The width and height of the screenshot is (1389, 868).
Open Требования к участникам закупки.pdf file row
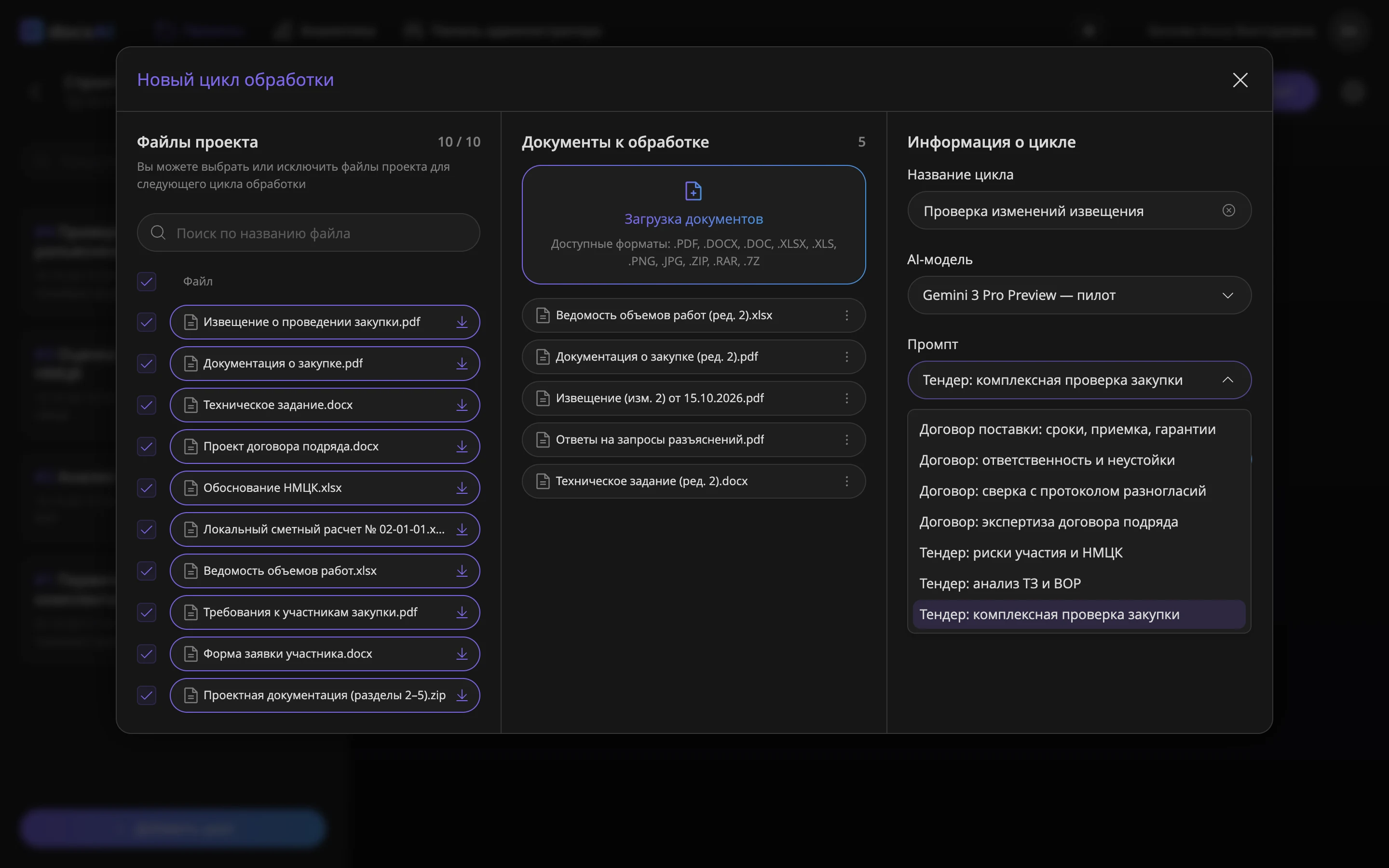click(325, 612)
